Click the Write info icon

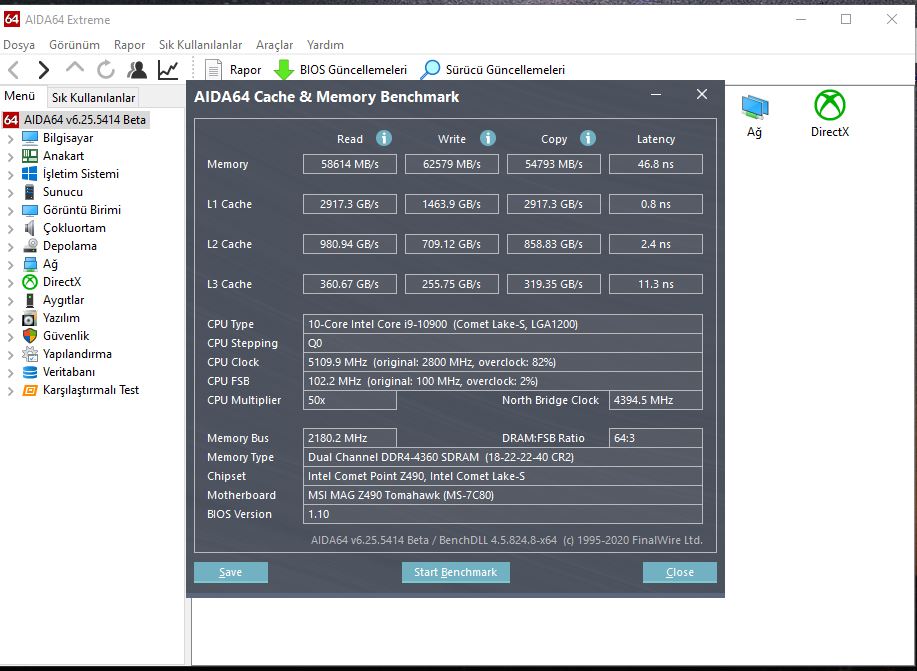[488, 138]
